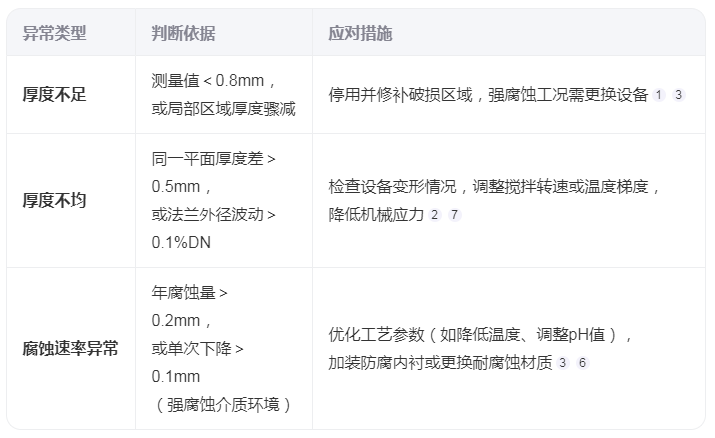Click the 测量值 < 0.8mm text
The height and width of the screenshot is (438, 715).
point(214,81)
